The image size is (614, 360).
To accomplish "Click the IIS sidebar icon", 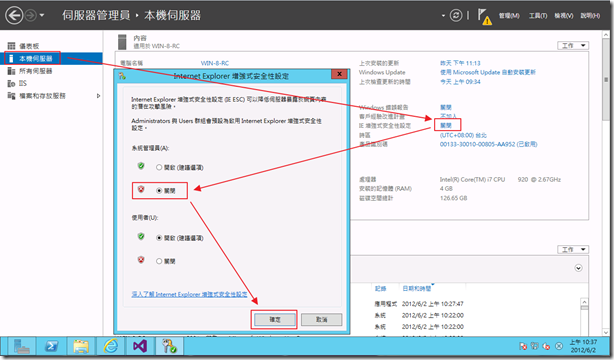I will (x=11, y=83).
